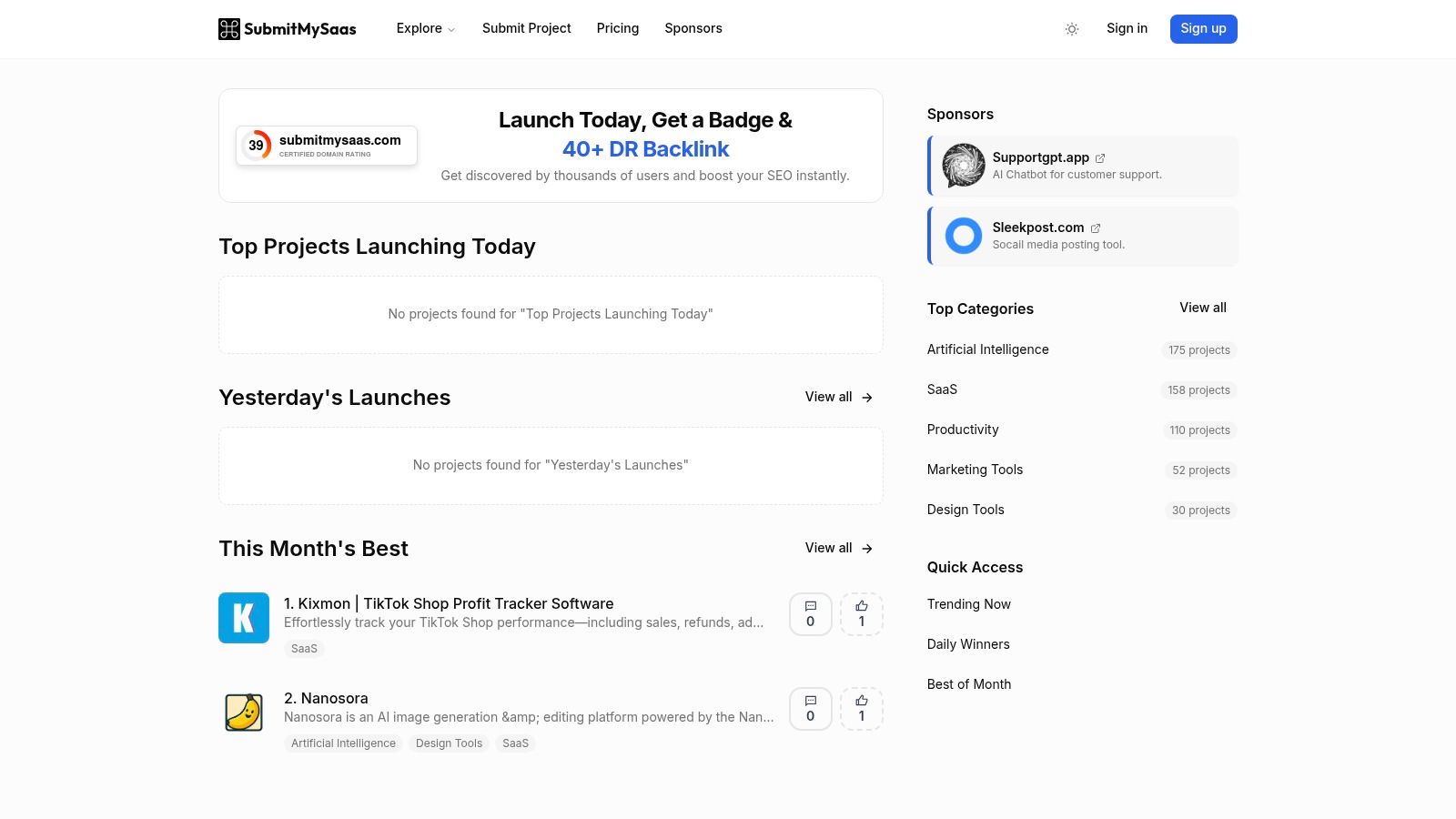This screenshot has width=1456, height=819.
Task: Click the Sign in link
Action: [1127, 28]
